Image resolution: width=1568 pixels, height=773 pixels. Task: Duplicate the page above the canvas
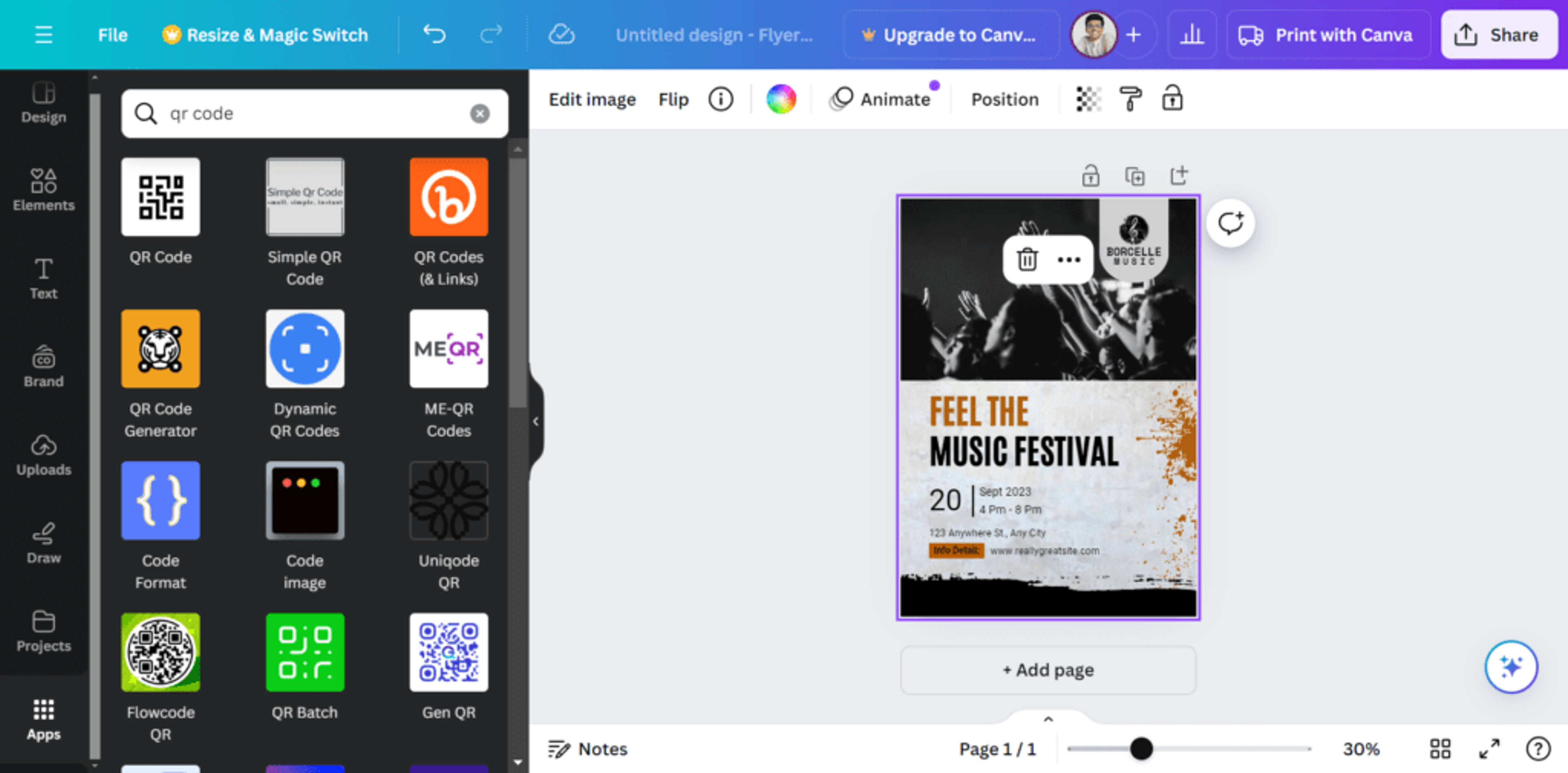pyautogui.click(x=1135, y=176)
